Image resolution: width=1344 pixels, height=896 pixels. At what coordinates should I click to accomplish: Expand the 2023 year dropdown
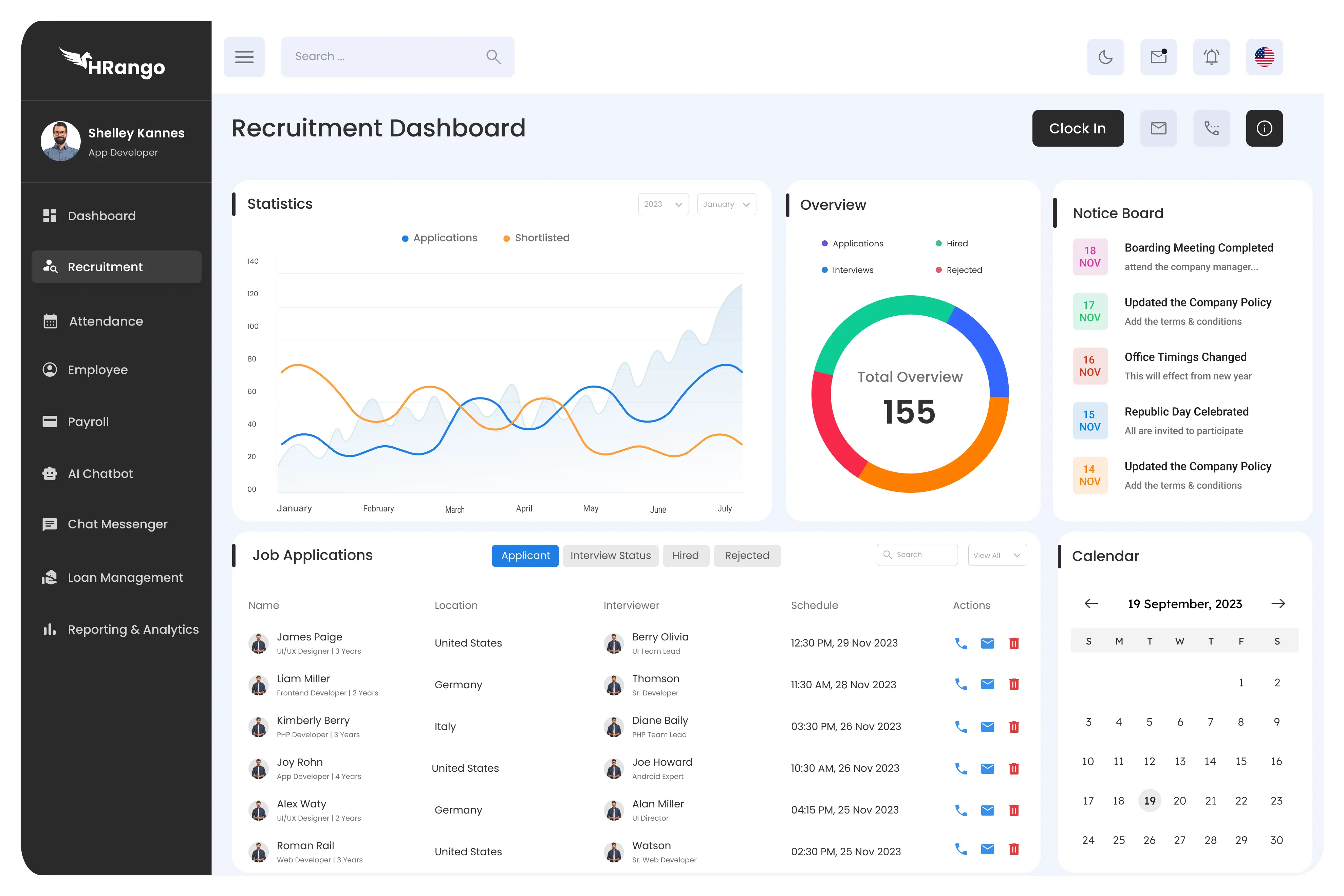point(663,205)
